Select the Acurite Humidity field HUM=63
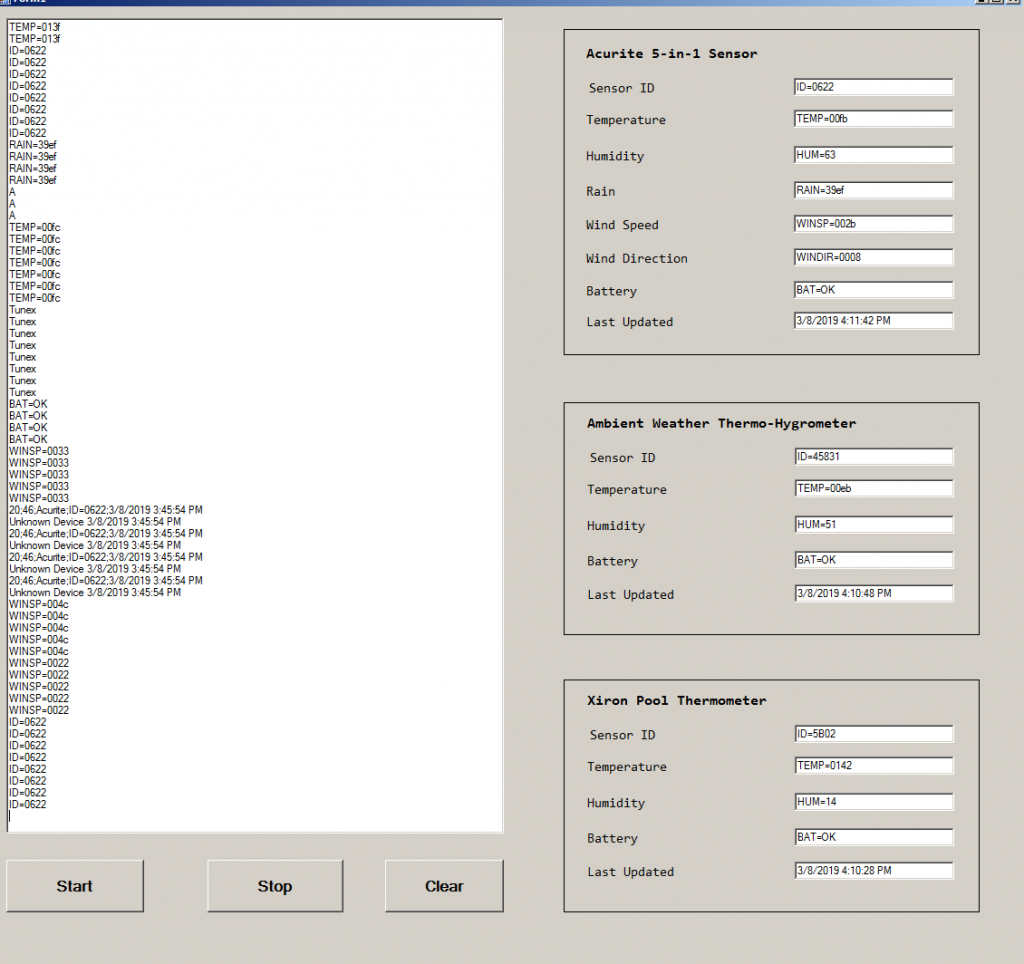The width and height of the screenshot is (1024, 964). click(x=873, y=155)
